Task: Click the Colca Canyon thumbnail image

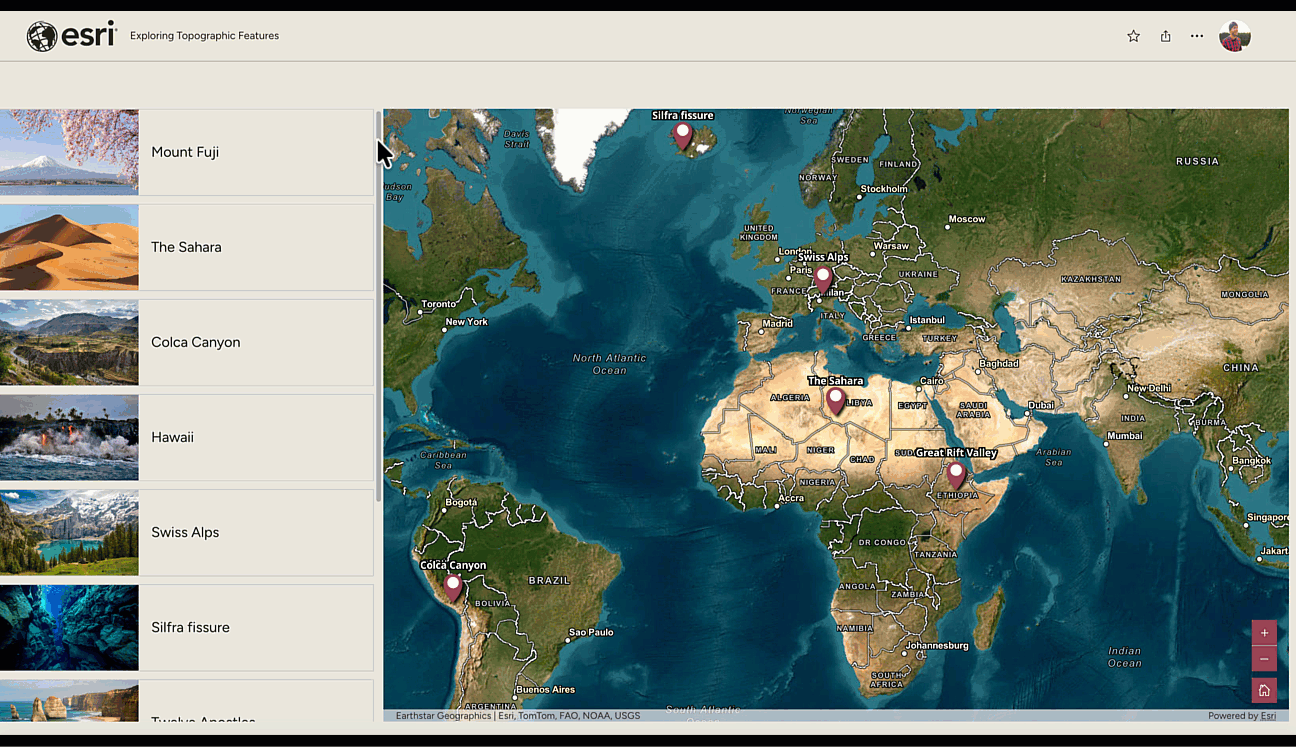Action: [69, 342]
